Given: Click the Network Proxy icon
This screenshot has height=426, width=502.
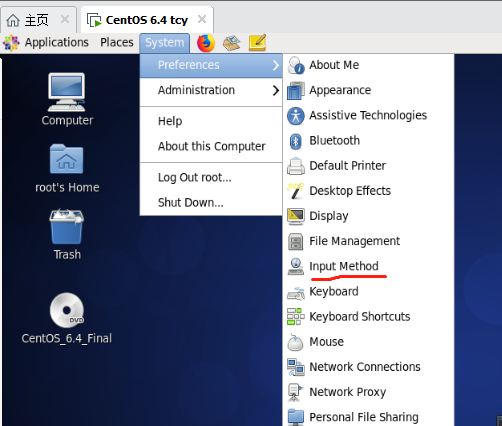Looking at the screenshot, I should click(x=296, y=392).
